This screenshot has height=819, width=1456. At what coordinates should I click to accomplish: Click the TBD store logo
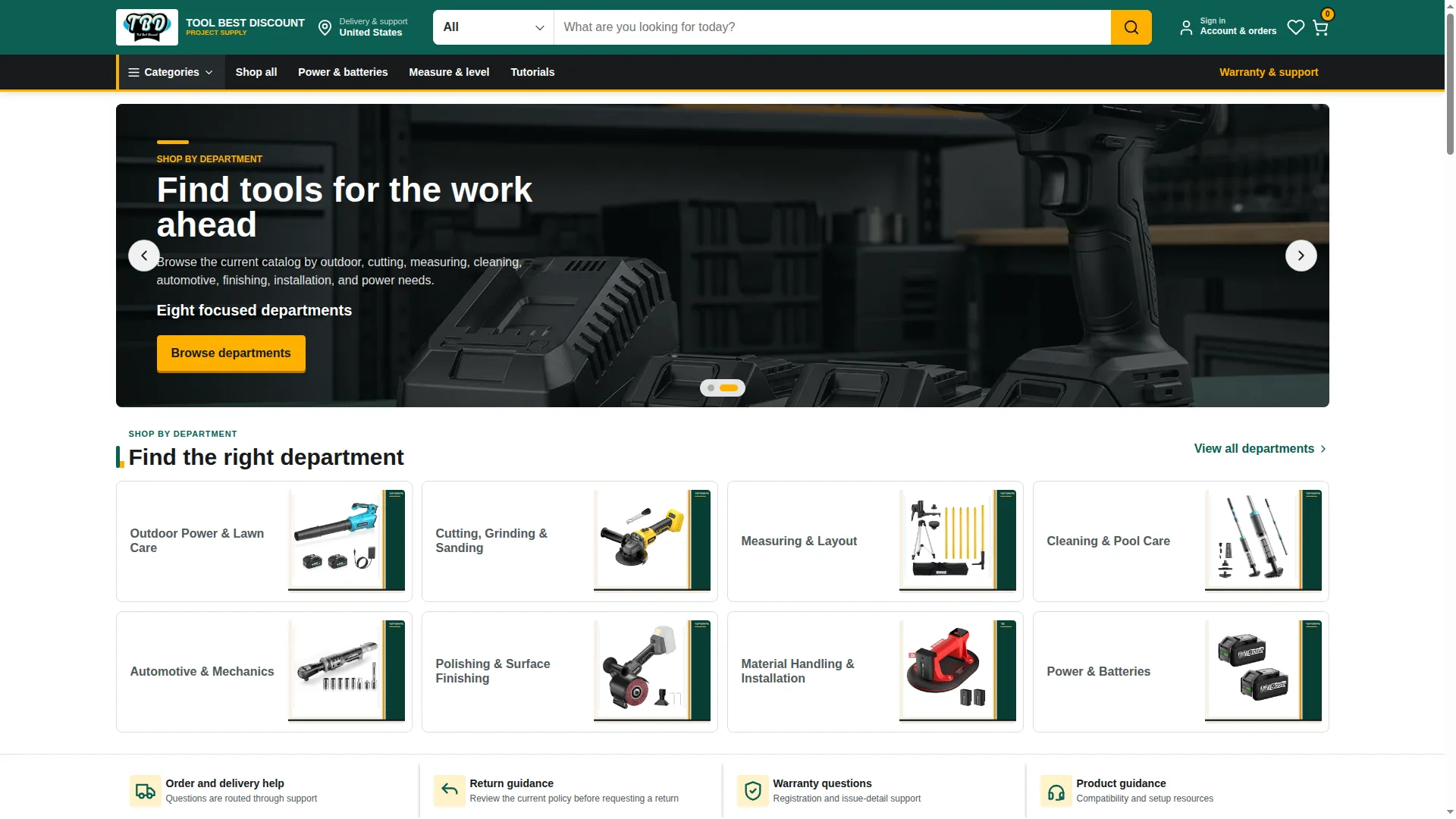tap(147, 27)
